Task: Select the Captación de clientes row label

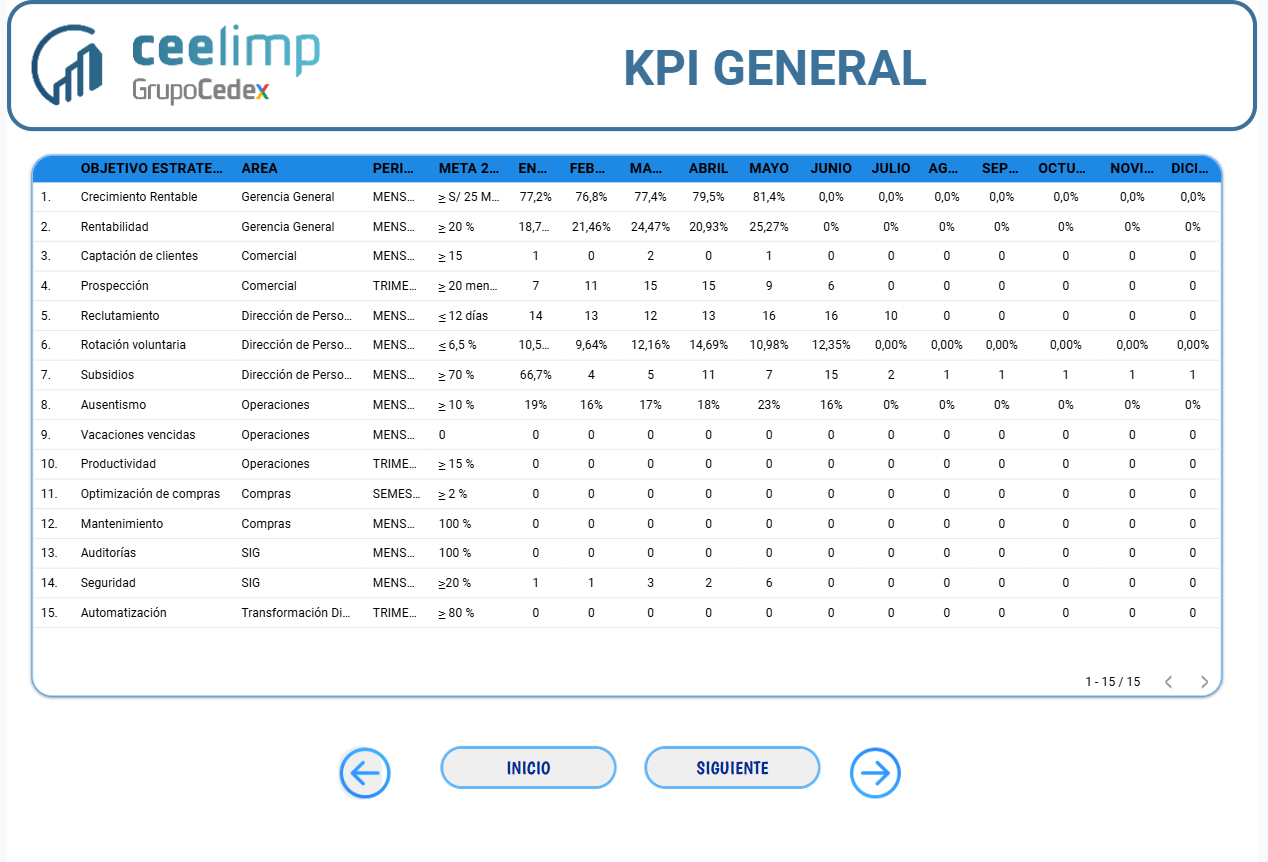Action: click(139, 256)
